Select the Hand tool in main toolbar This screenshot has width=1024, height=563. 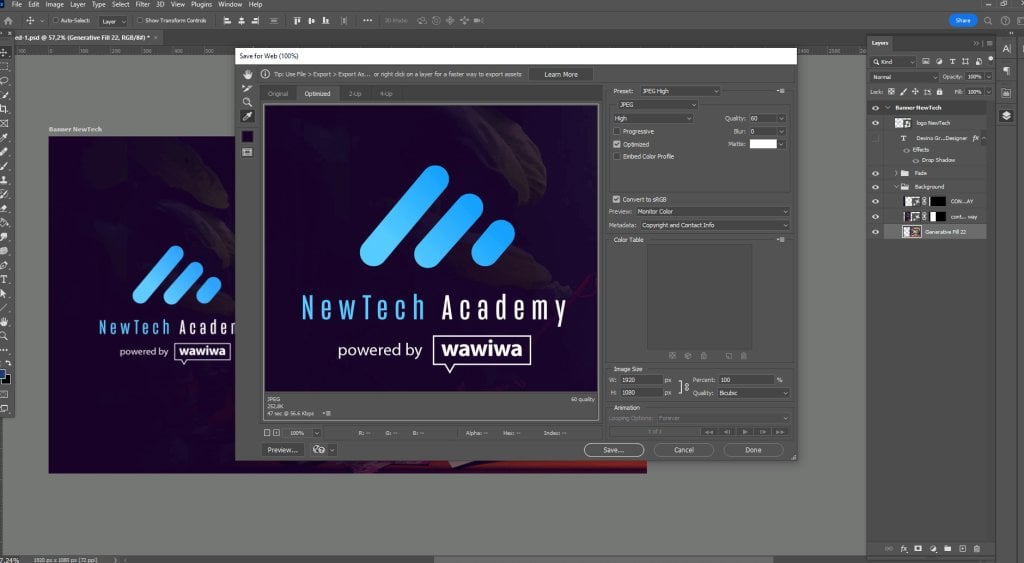tap(4, 321)
